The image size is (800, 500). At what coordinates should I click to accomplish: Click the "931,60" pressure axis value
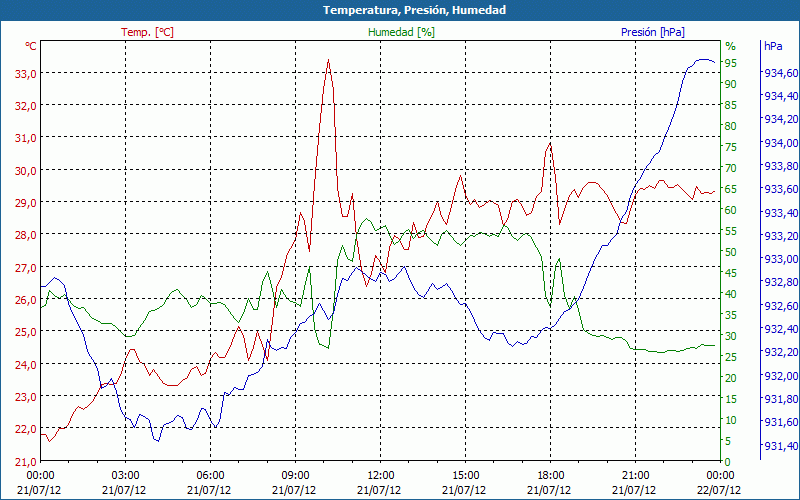[x=781, y=422]
